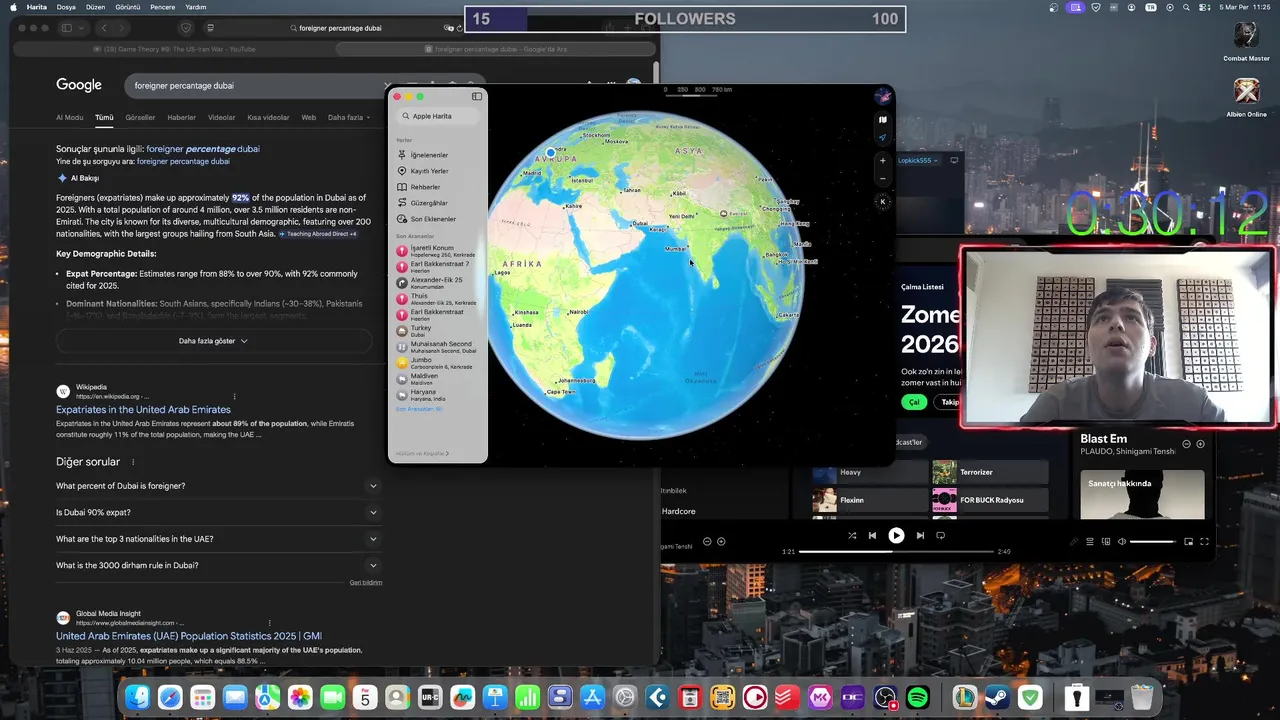
Task: Select recent search Muhaisanah Second
Action: pos(438,347)
